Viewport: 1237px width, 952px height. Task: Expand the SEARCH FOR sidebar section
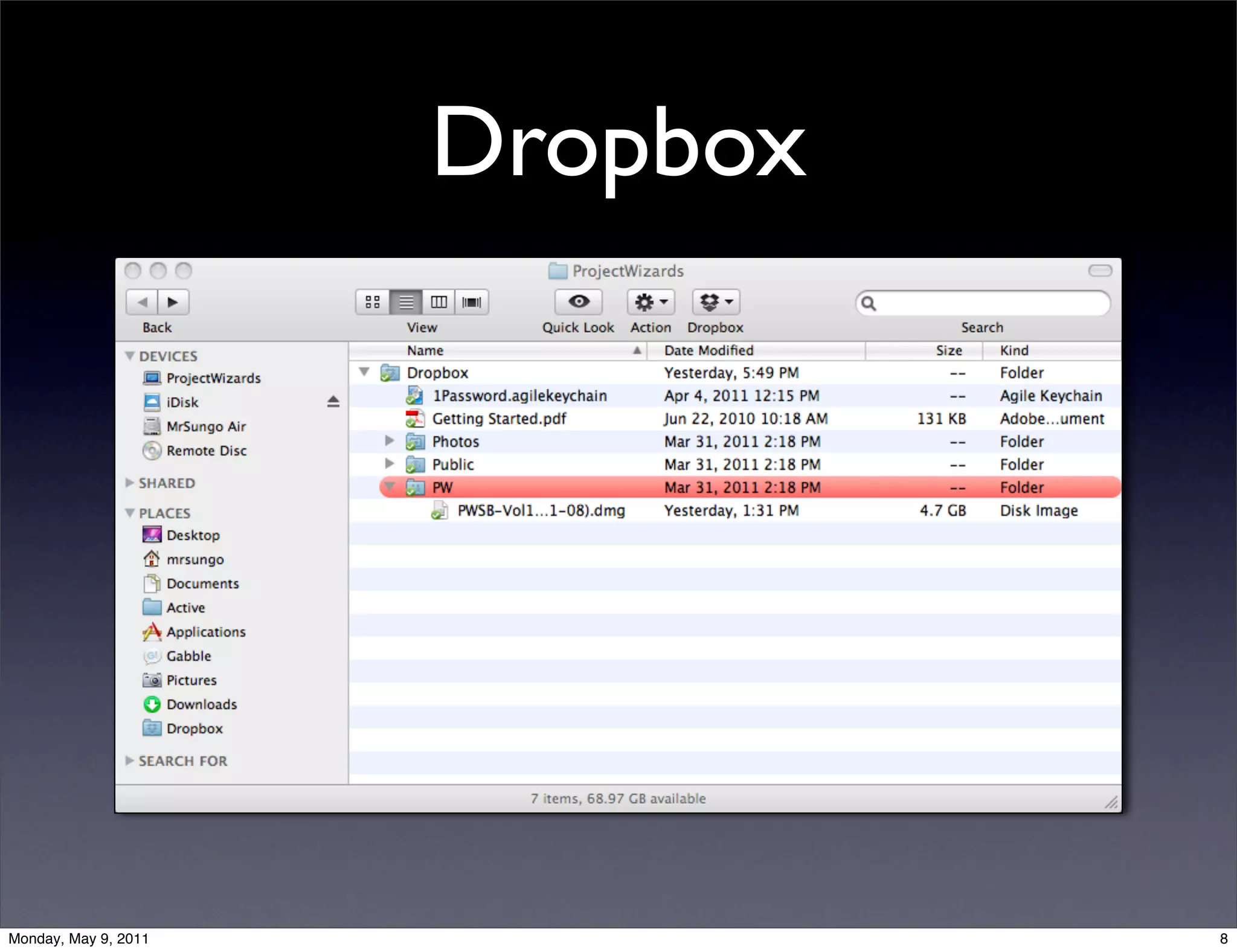pyautogui.click(x=129, y=761)
